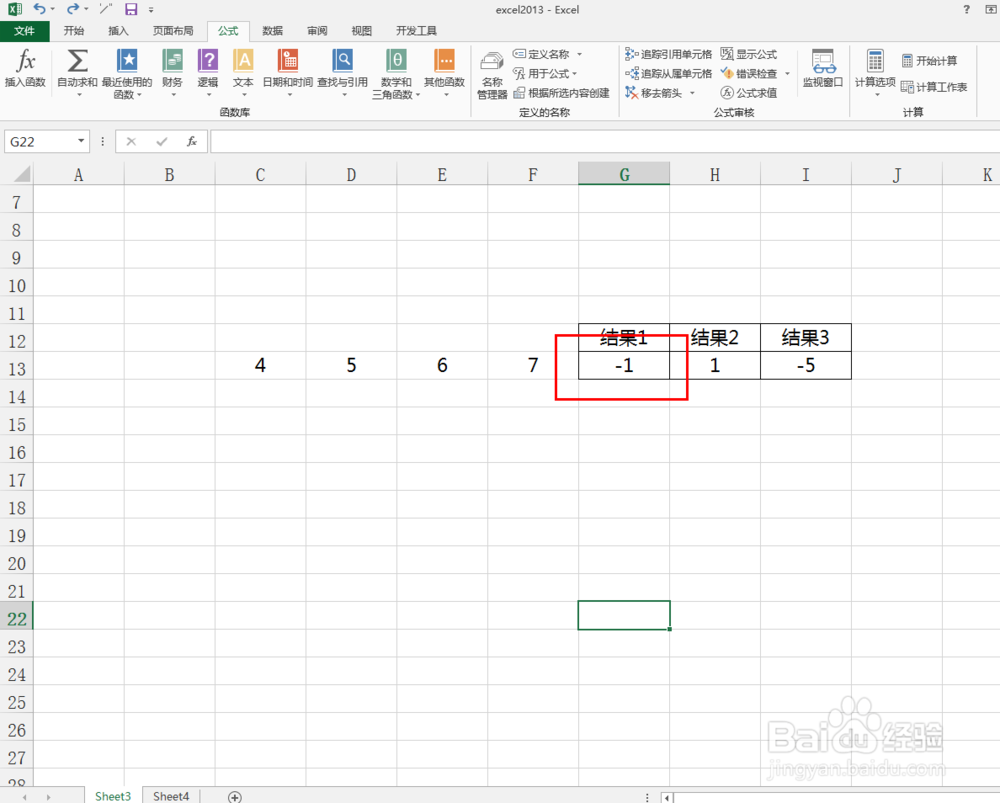The image size is (1000, 803).
Task: Click the Trace Precedents icon
Action: pos(668,54)
